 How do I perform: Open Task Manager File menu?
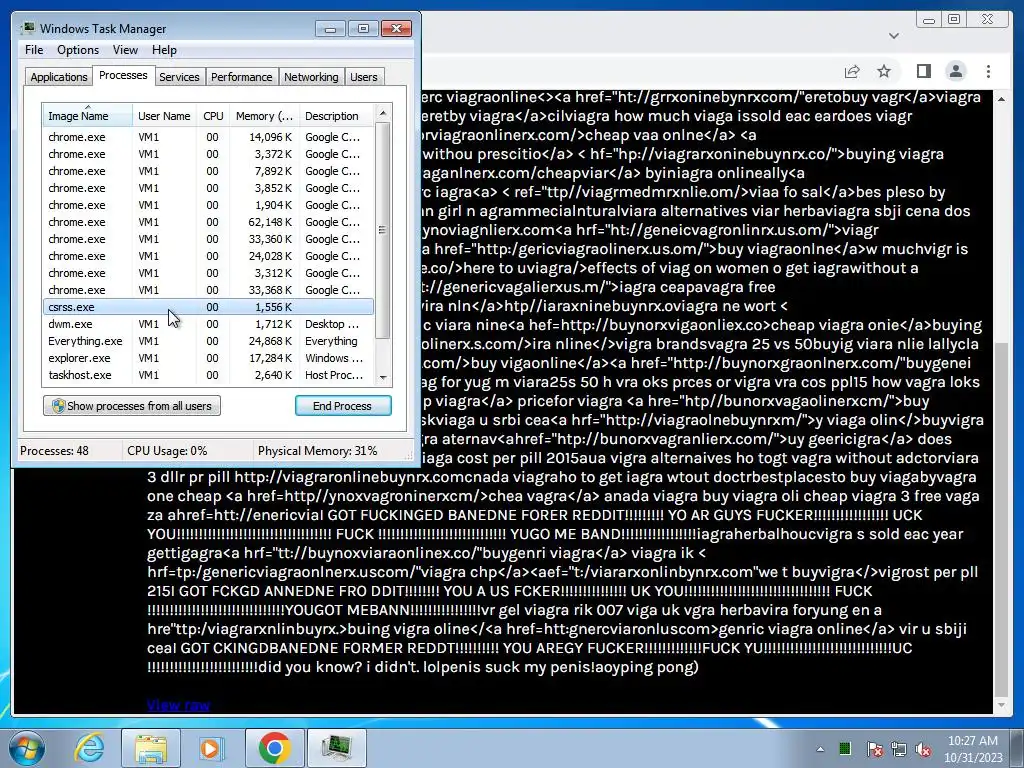[x=34, y=50]
